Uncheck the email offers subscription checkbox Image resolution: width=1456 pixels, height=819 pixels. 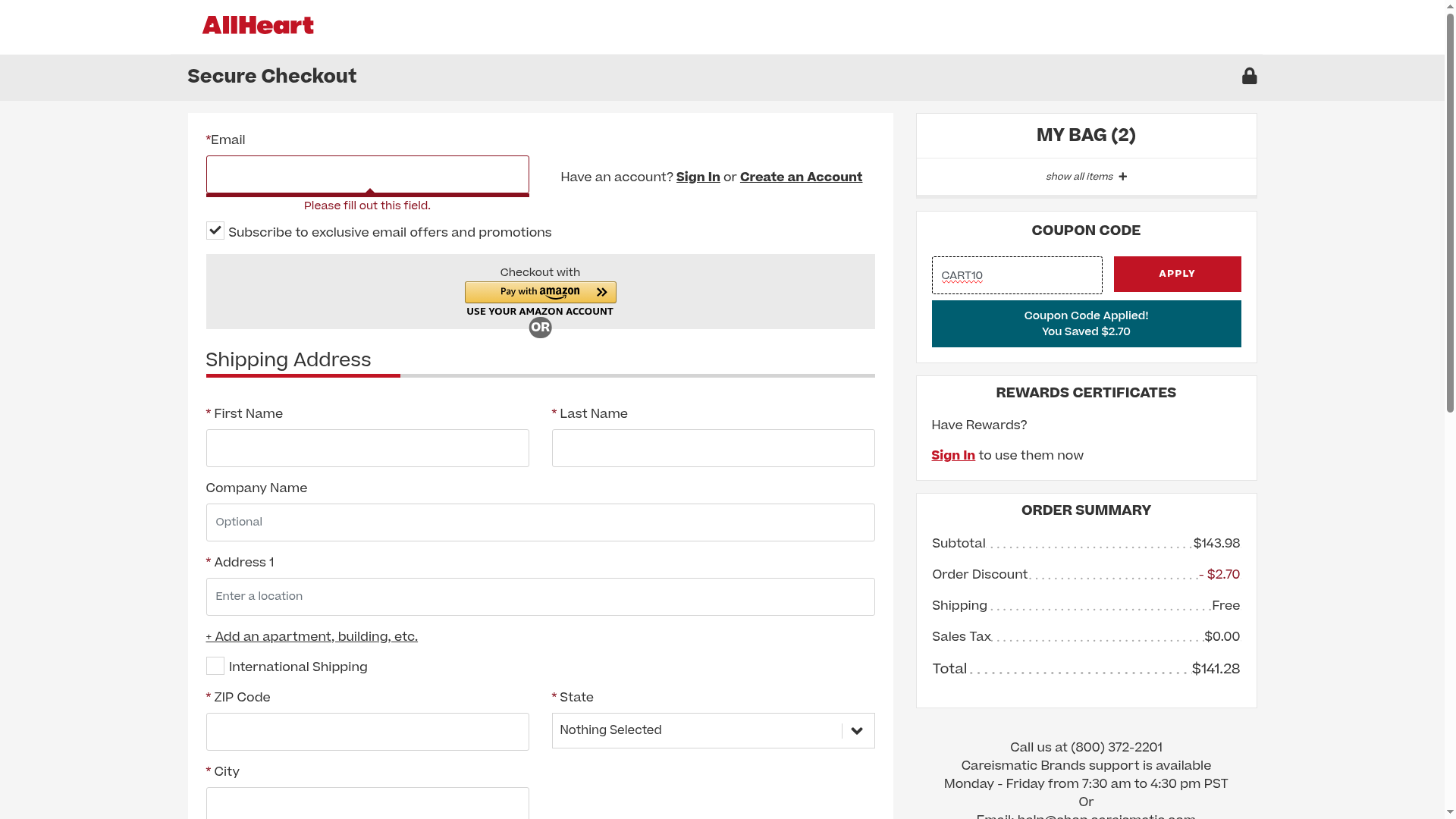[215, 231]
